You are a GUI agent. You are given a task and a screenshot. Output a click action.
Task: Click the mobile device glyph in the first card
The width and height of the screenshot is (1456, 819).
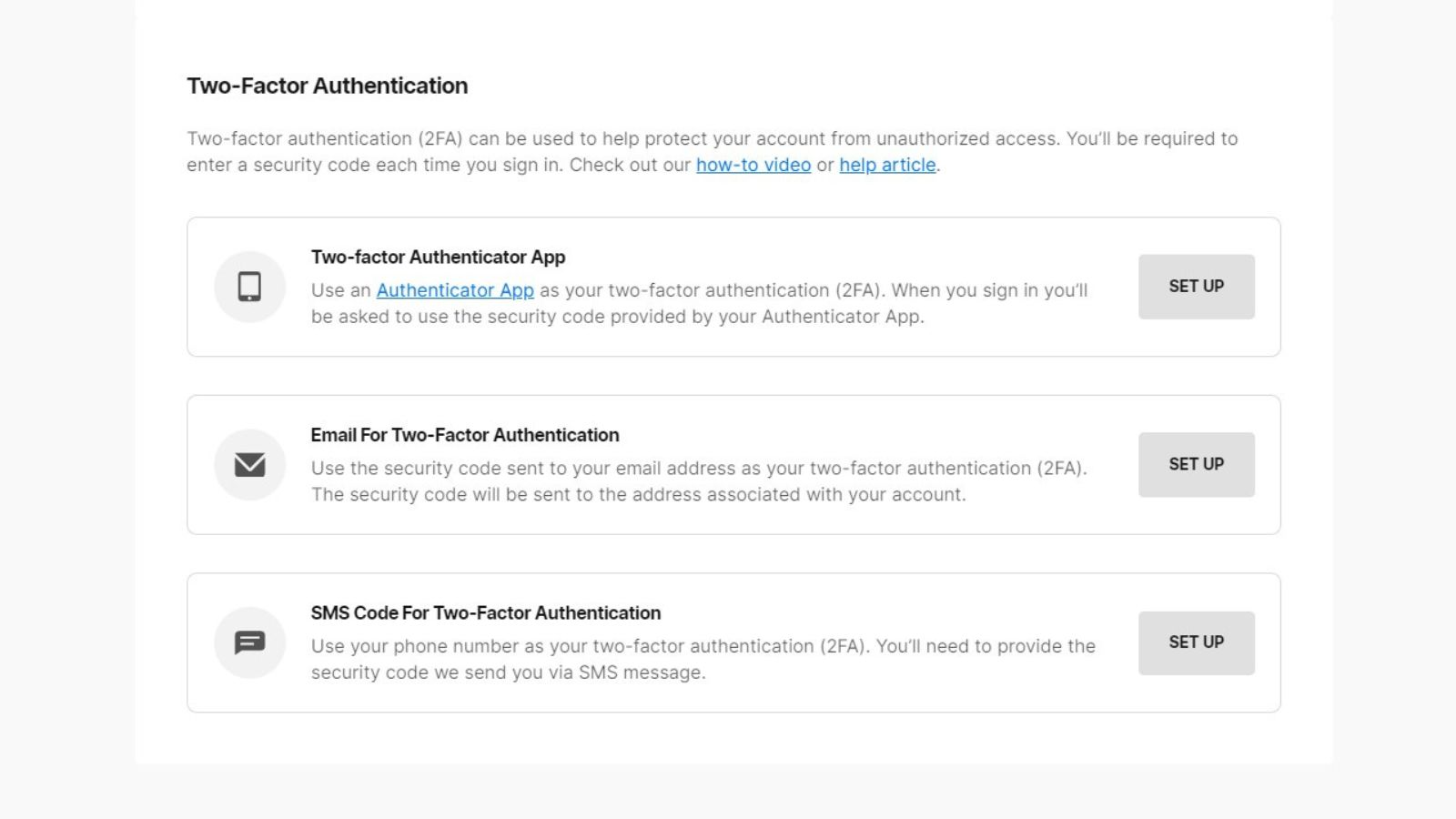click(x=249, y=287)
